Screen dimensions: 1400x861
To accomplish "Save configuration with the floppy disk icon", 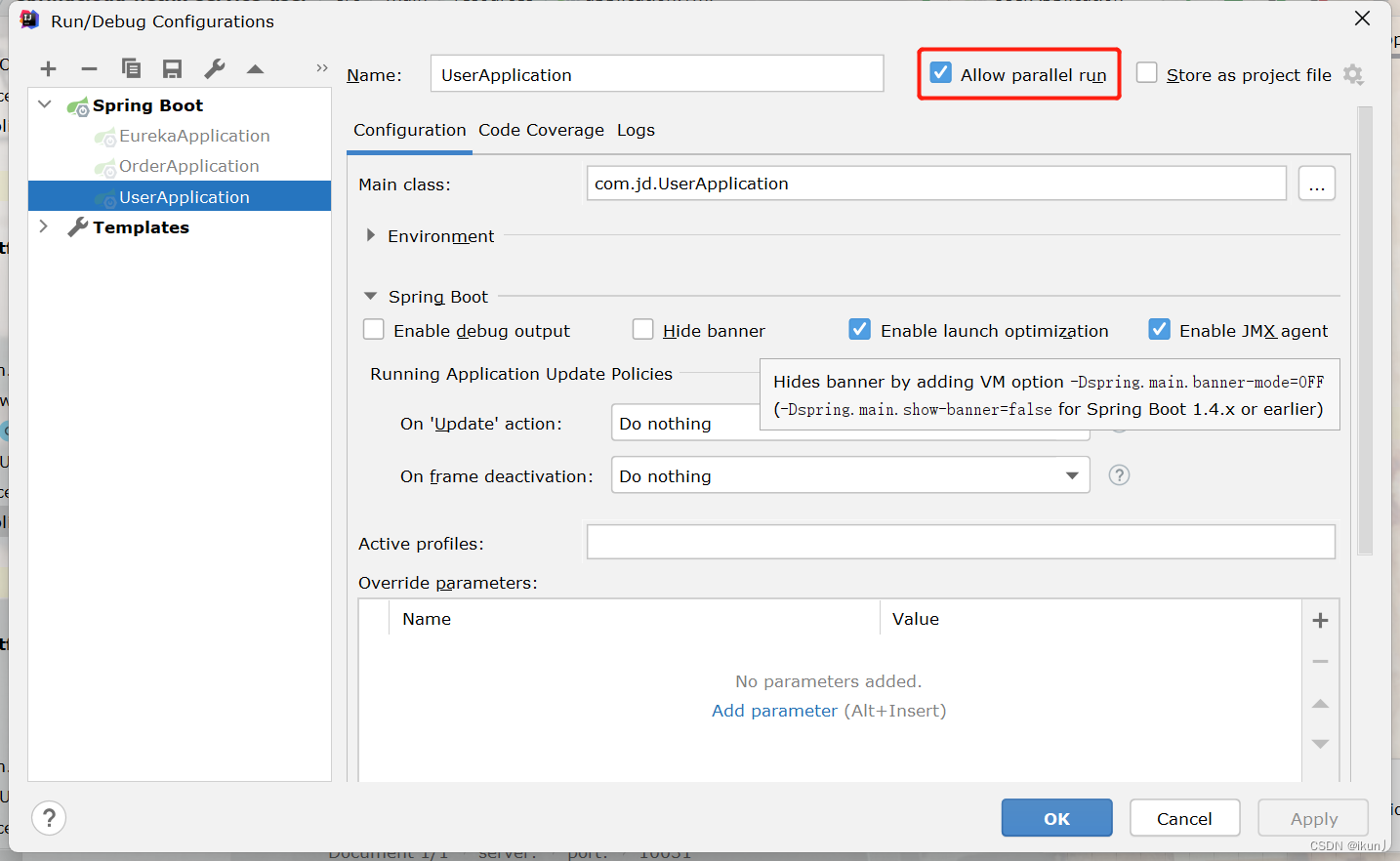I will (x=173, y=68).
